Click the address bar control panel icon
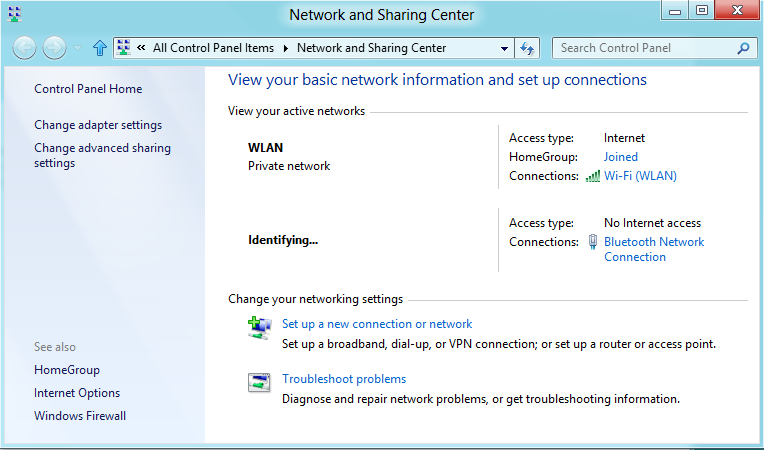Viewport: 764px width, 450px height. click(124, 48)
